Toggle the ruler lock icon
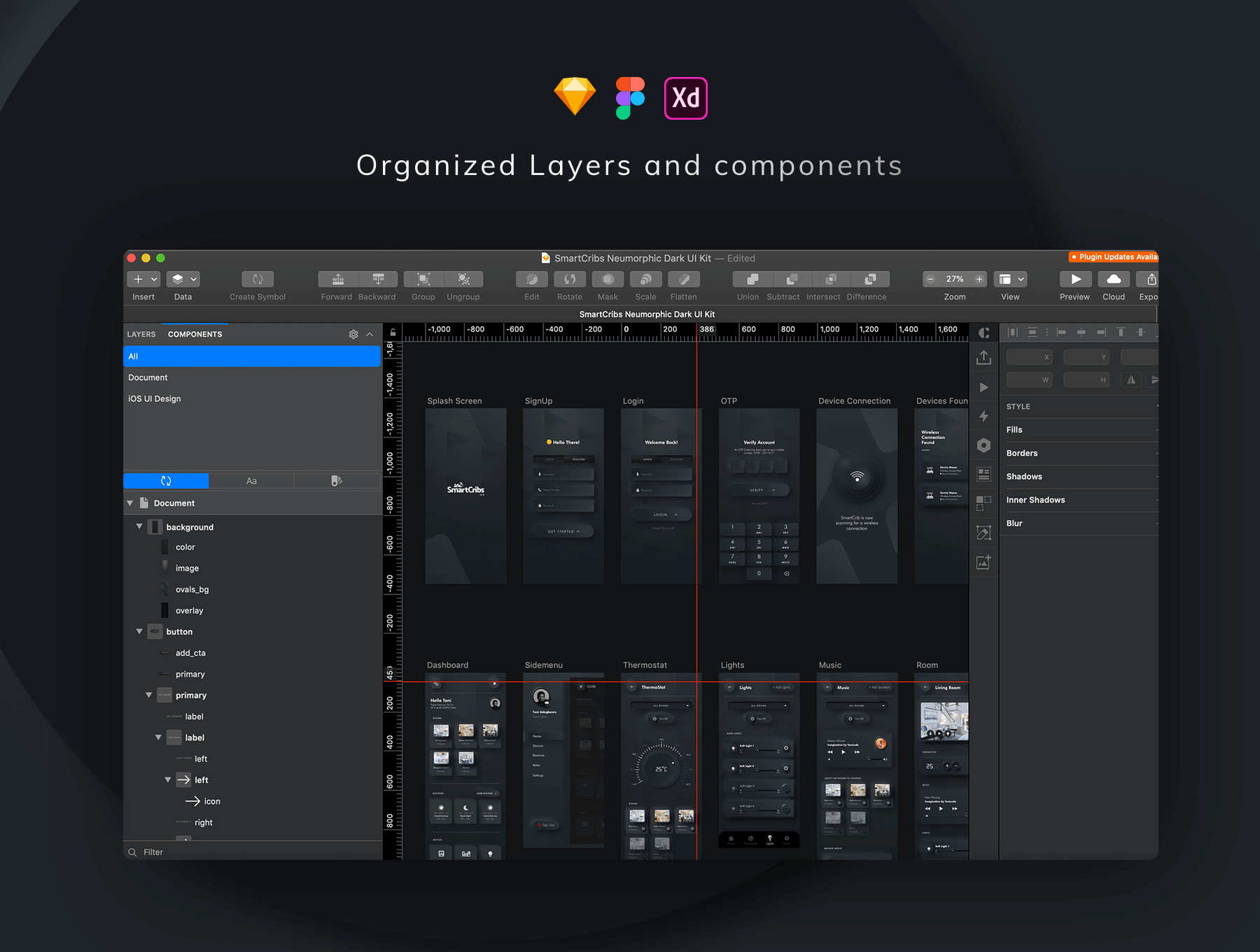The width and height of the screenshot is (1260, 952). [x=393, y=332]
